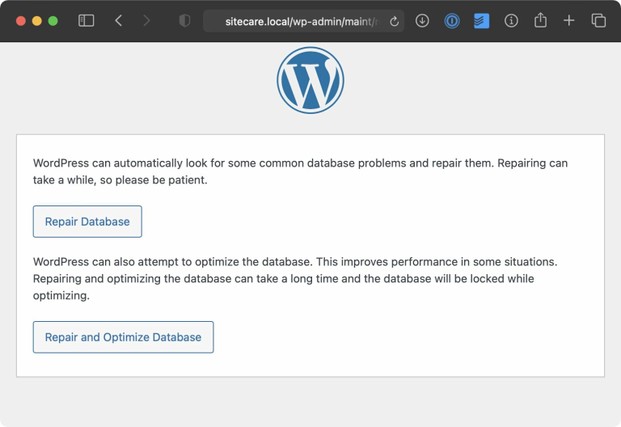Open the 1Password extension
Viewport: 621px width, 427px height.
tap(452, 20)
